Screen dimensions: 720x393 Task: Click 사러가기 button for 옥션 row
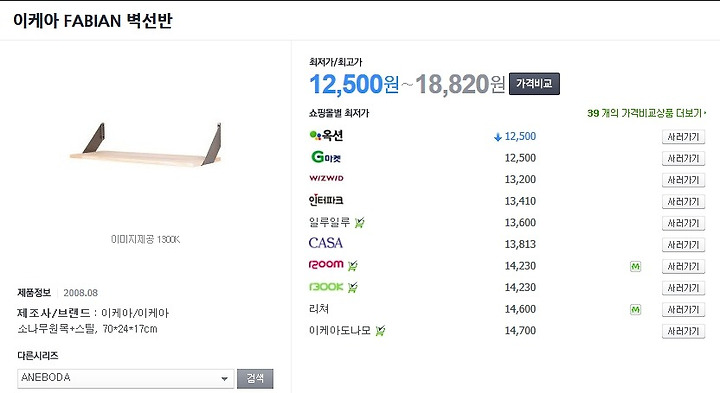tap(683, 137)
